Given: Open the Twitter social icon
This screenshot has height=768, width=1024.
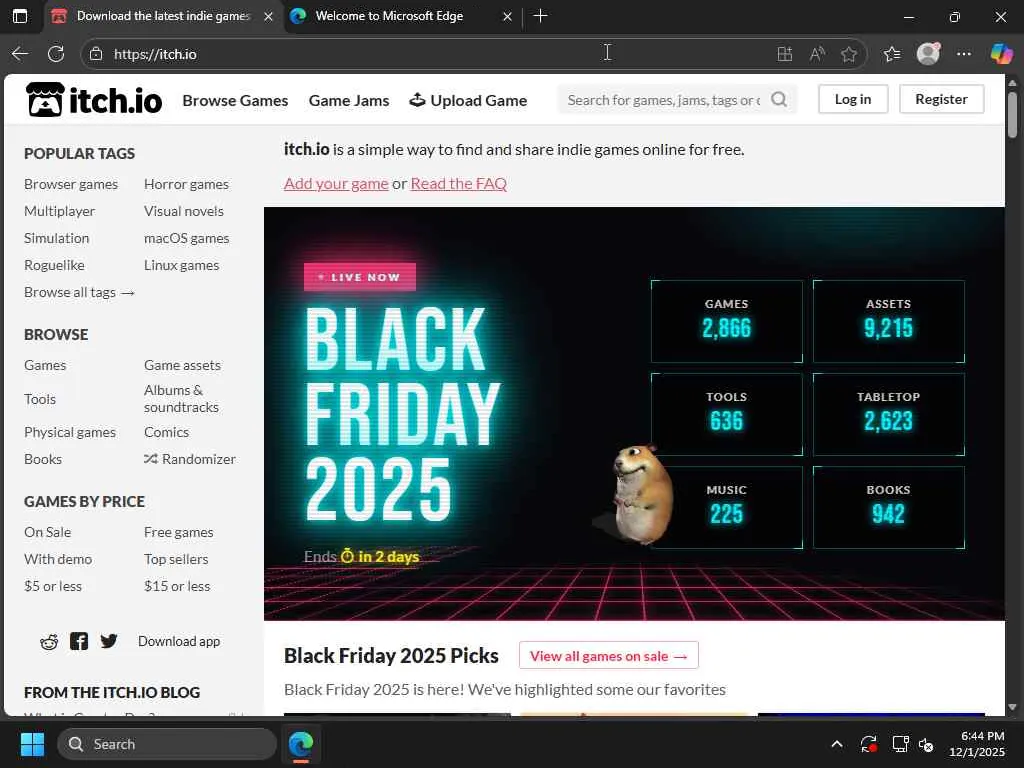Looking at the screenshot, I should [x=109, y=641].
